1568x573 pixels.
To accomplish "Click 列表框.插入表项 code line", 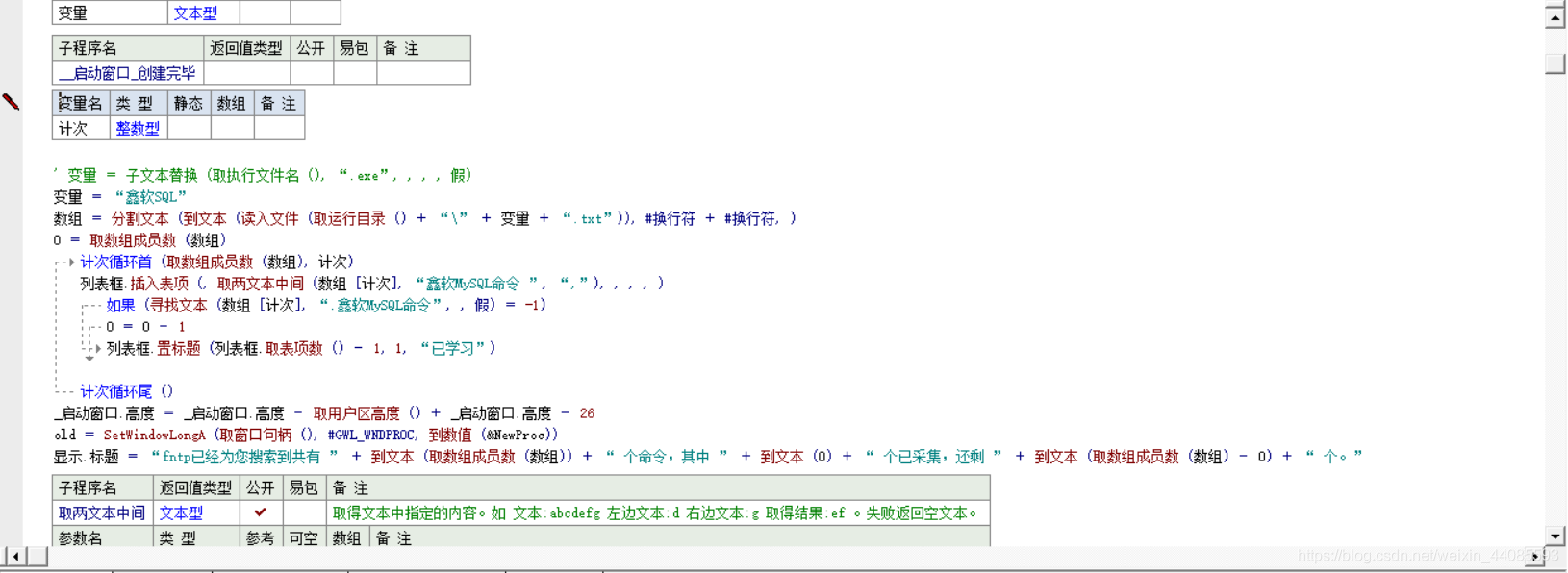I will [371, 284].
